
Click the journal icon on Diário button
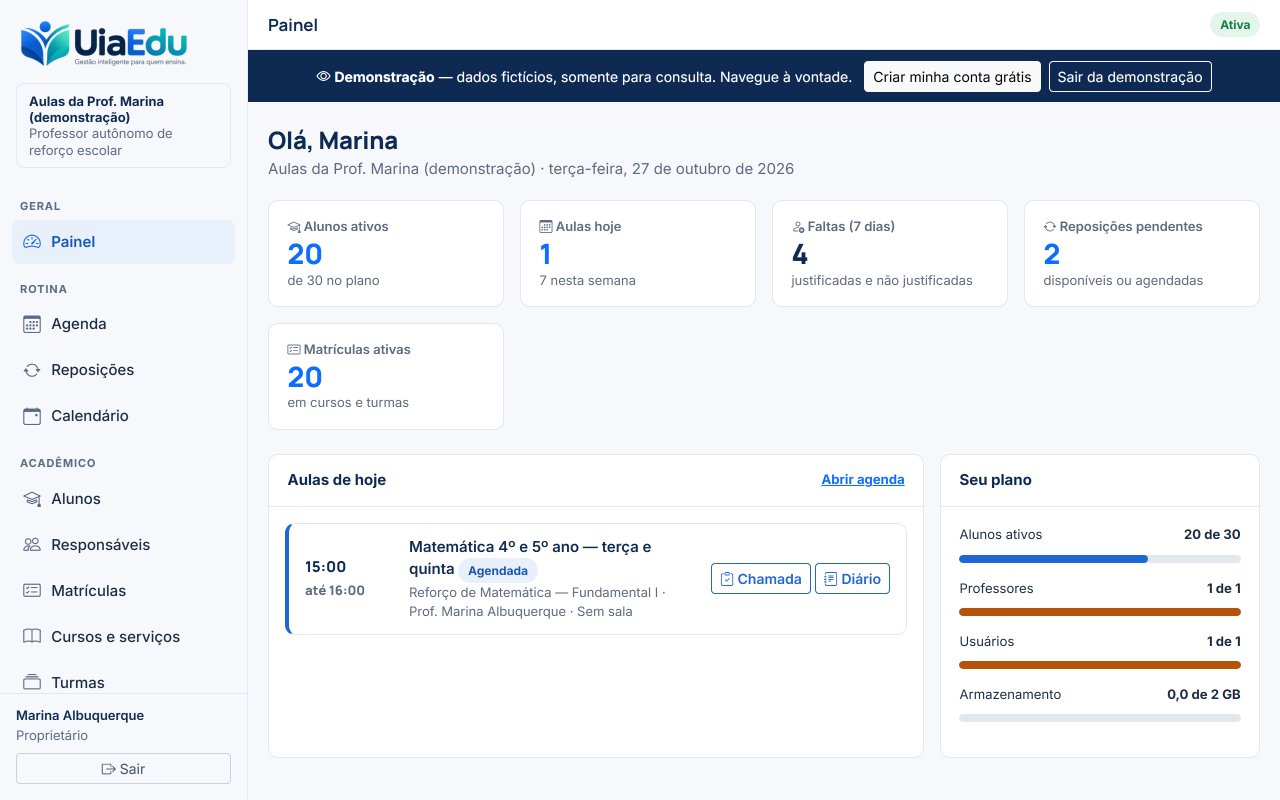click(x=831, y=579)
